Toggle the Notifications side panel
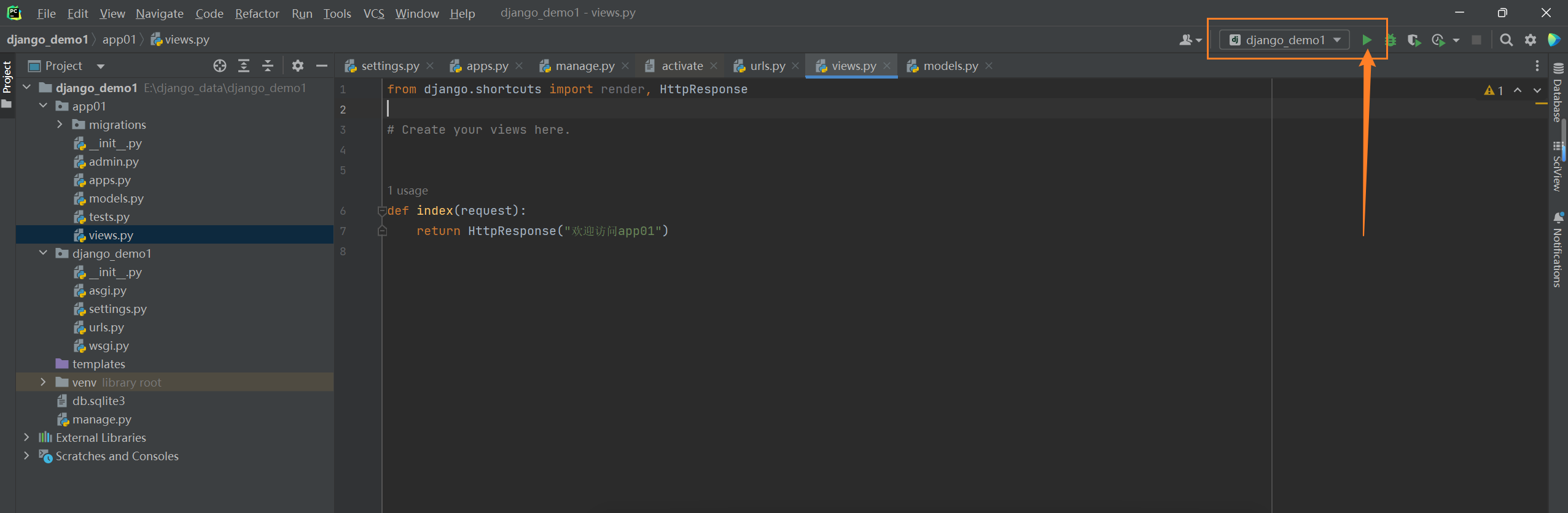This screenshot has height=513, width=1568. 1558,252
